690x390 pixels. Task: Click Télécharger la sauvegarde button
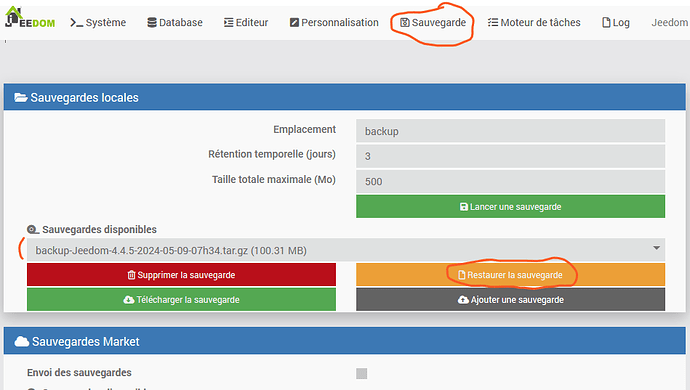click(x=181, y=299)
